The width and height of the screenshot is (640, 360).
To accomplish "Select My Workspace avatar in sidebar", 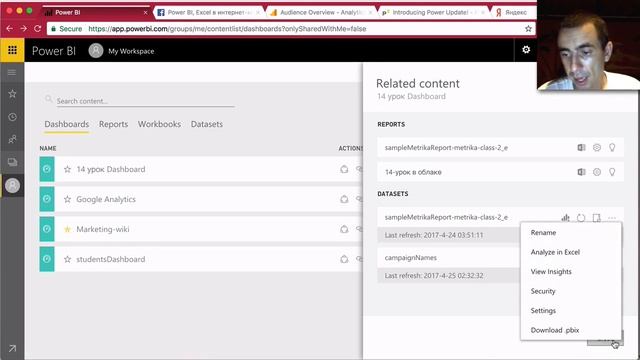I will (x=12, y=186).
